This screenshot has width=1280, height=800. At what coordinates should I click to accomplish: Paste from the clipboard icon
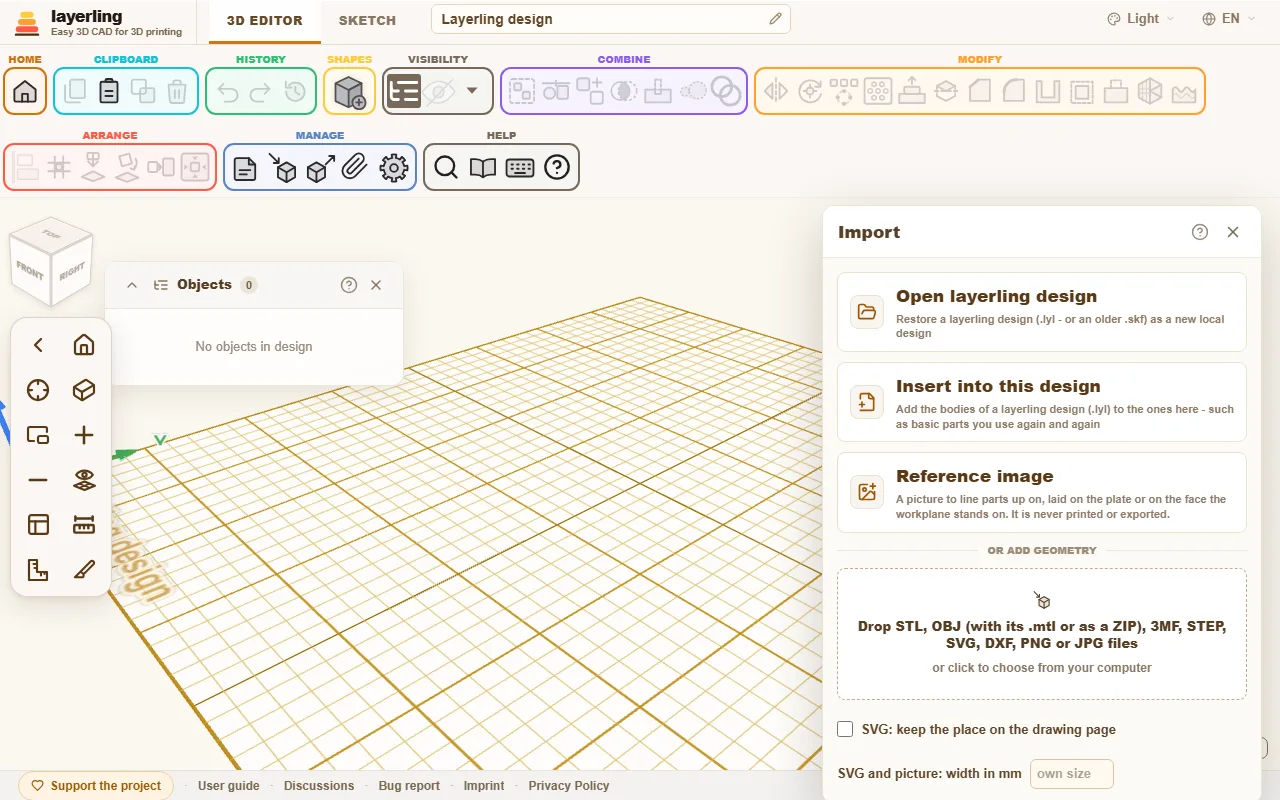[109, 91]
